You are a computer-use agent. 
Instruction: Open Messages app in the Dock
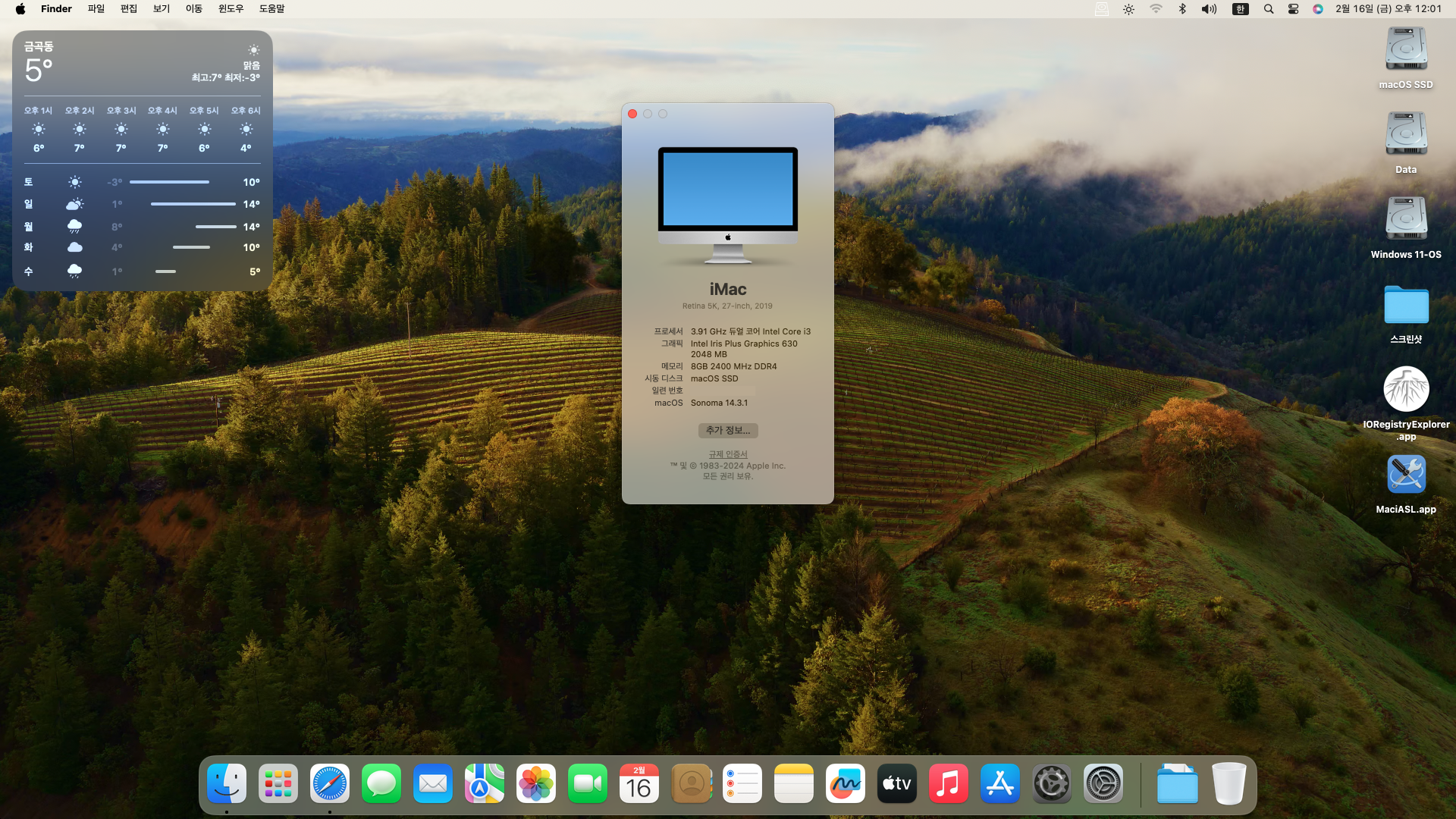coord(381,783)
